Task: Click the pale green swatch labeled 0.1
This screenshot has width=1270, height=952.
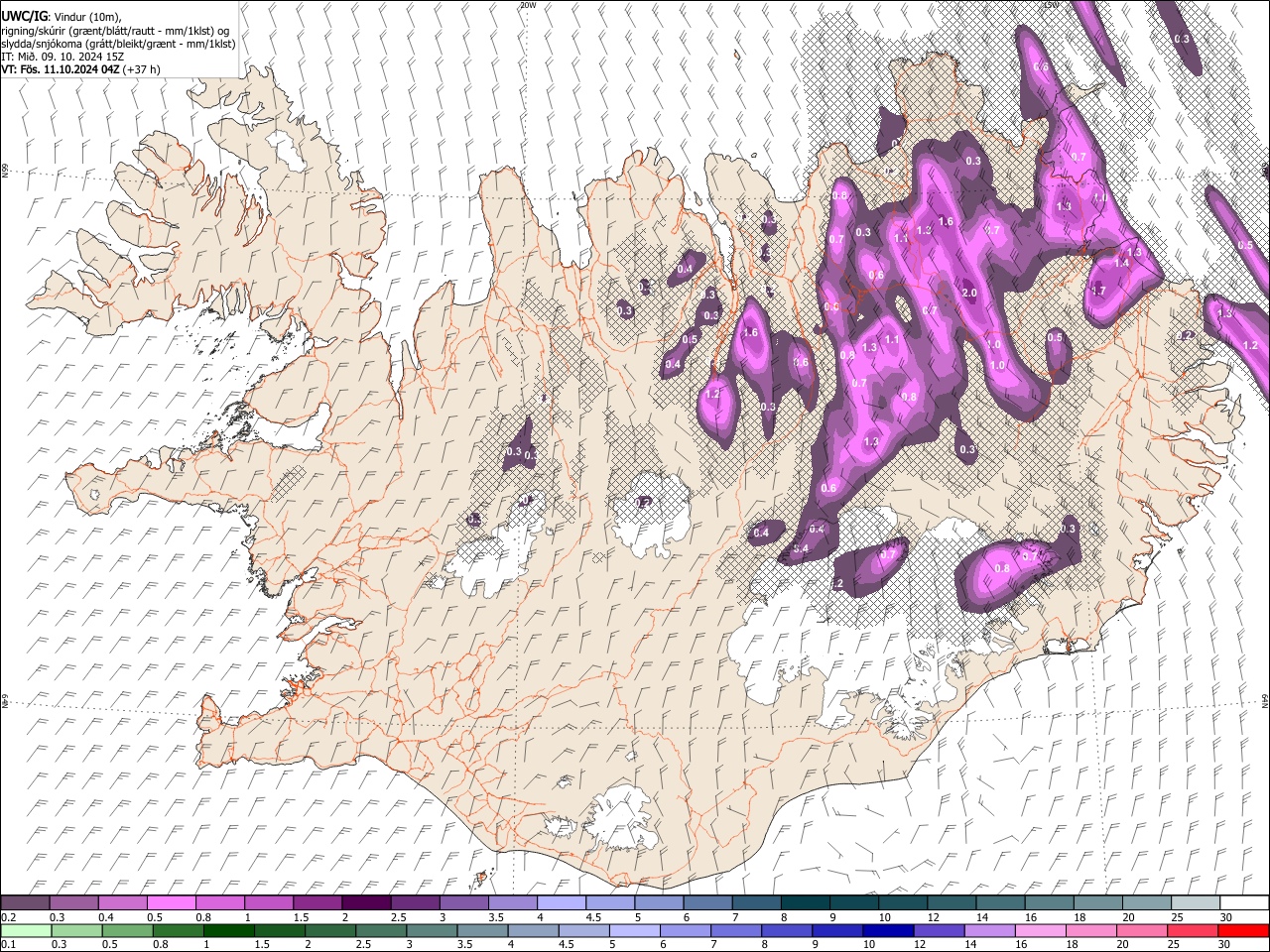Action: coord(26,930)
